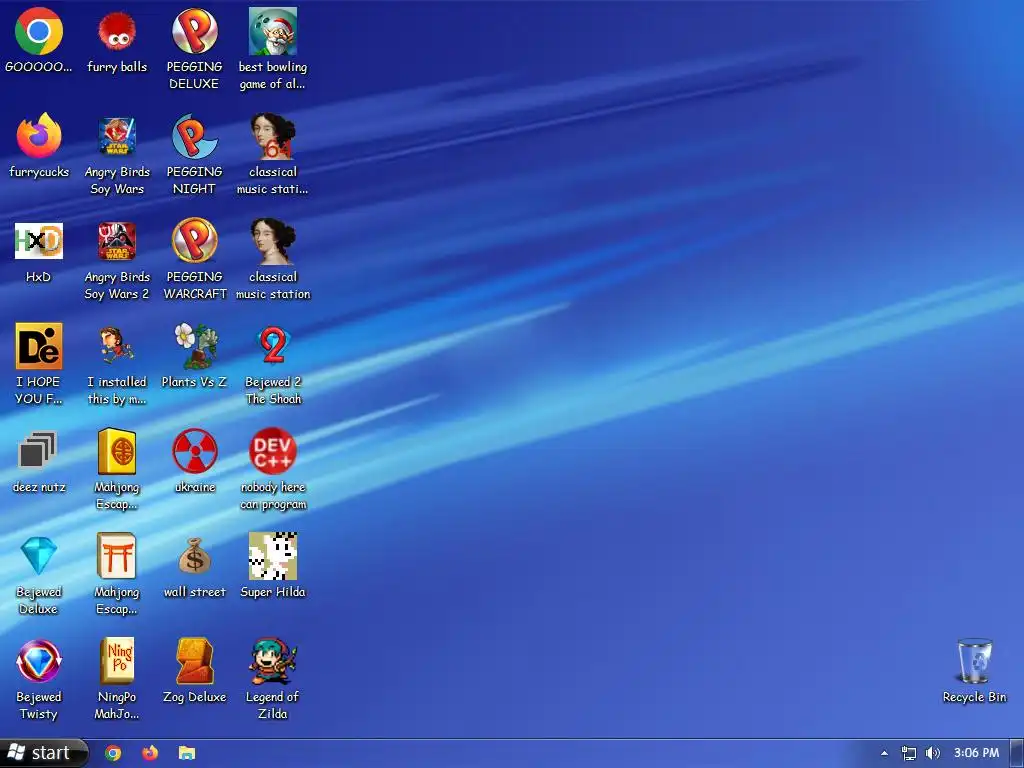Image resolution: width=1024 pixels, height=768 pixels.
Task: Select the Angry Birds Soy Wars 2 icon
Action: (117, 241)
